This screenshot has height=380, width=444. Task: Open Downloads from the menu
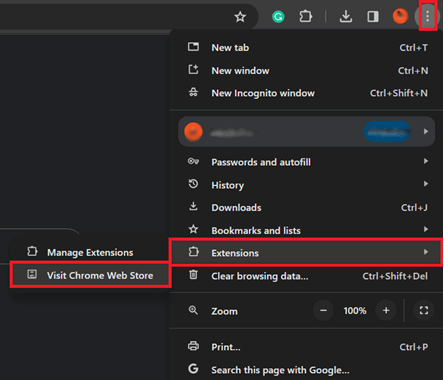[306, 207]
